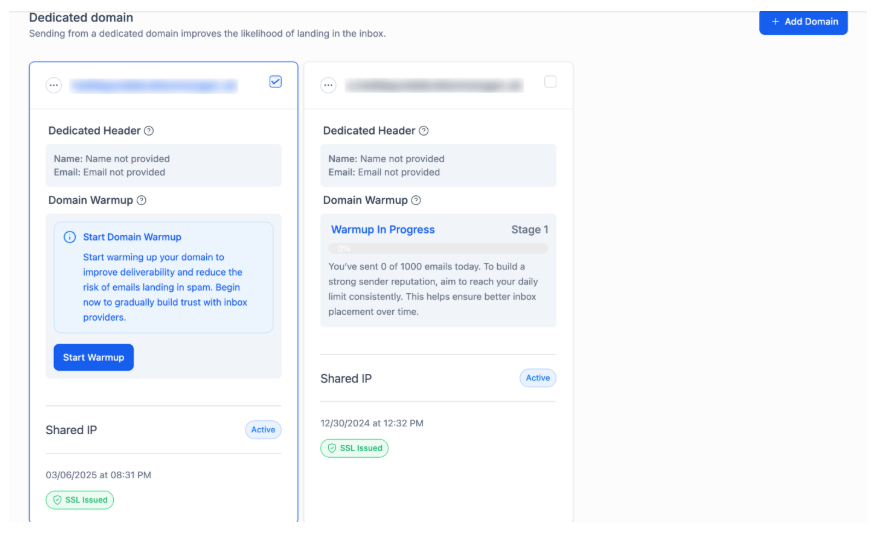Click the SSL Issued shield in second card
Viewport: 887px width, 538px height.
pyautogui.click(x=332, y=448)
